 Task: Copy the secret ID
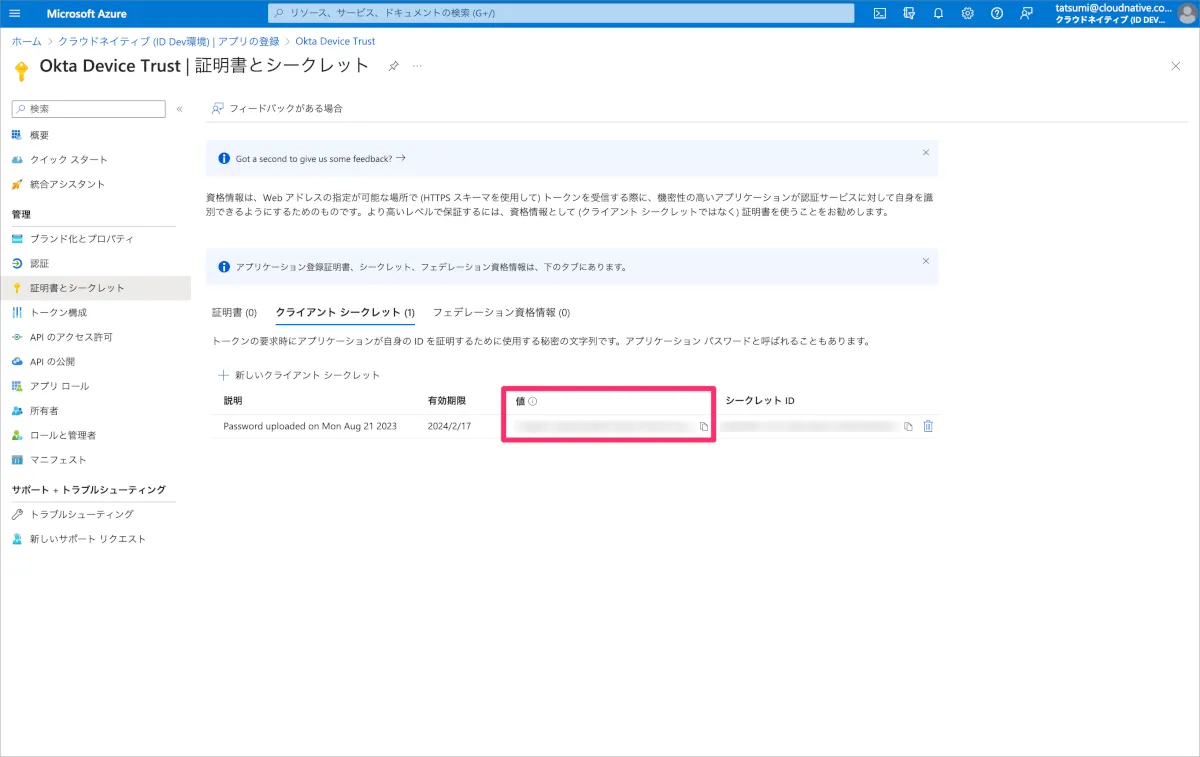point(908,427)
